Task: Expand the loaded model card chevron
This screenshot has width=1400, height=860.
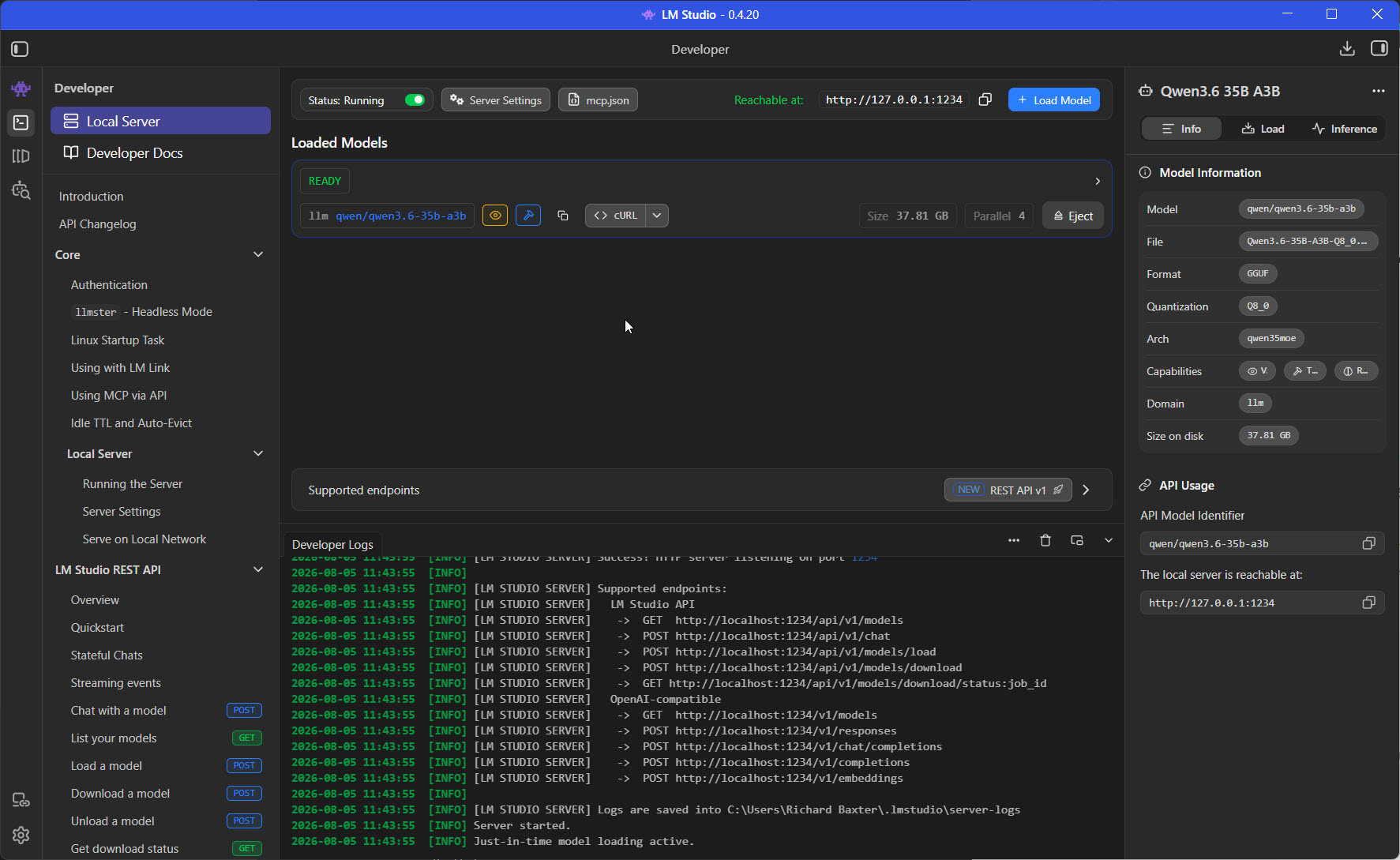Action: (1098, 181)
